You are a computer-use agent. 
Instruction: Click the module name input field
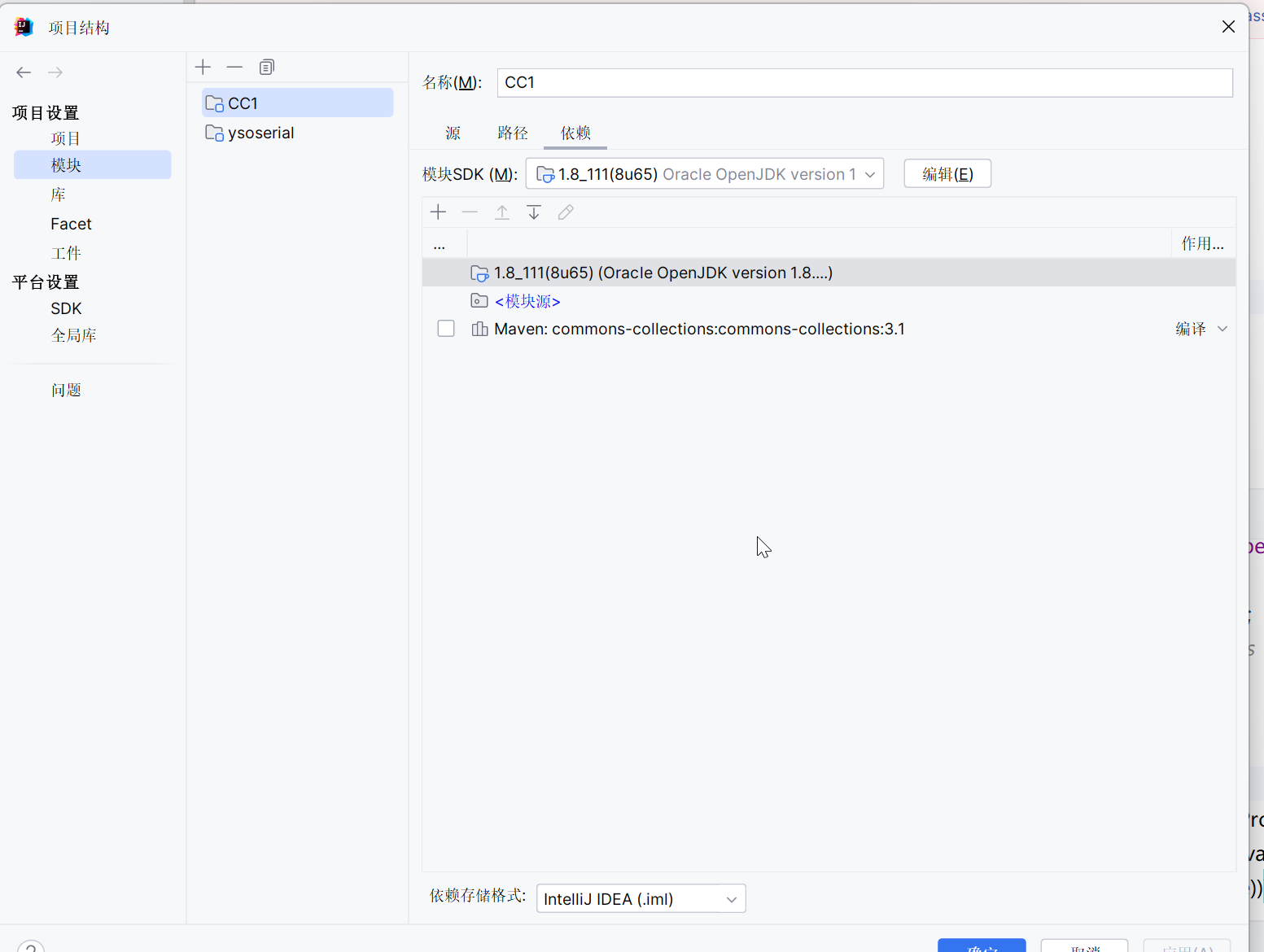pos(864,83)
